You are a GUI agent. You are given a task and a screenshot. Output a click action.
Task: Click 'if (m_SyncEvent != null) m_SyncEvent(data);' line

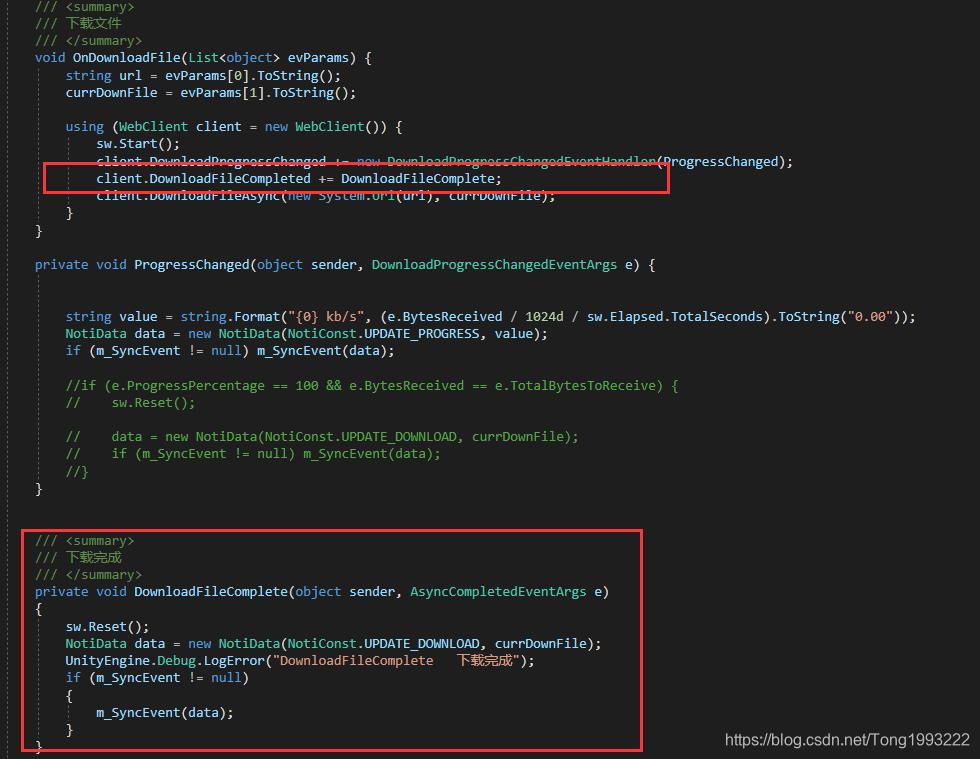(230, 351)
